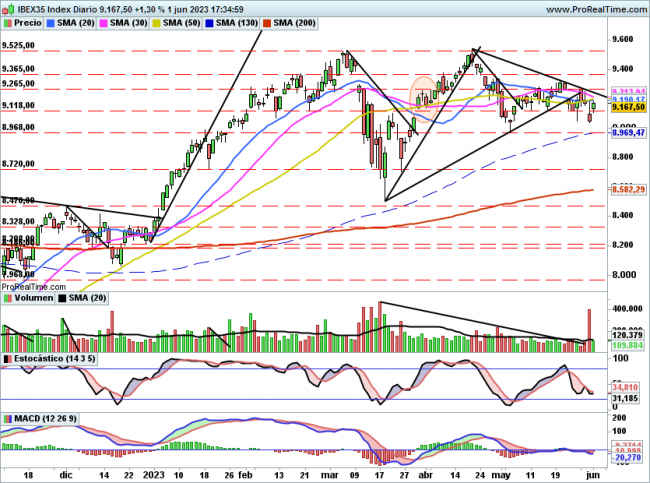650x483 pixels.
Task: Select the SMA (130) legend label
Action: pyautogui.click(x=237, y=23)
